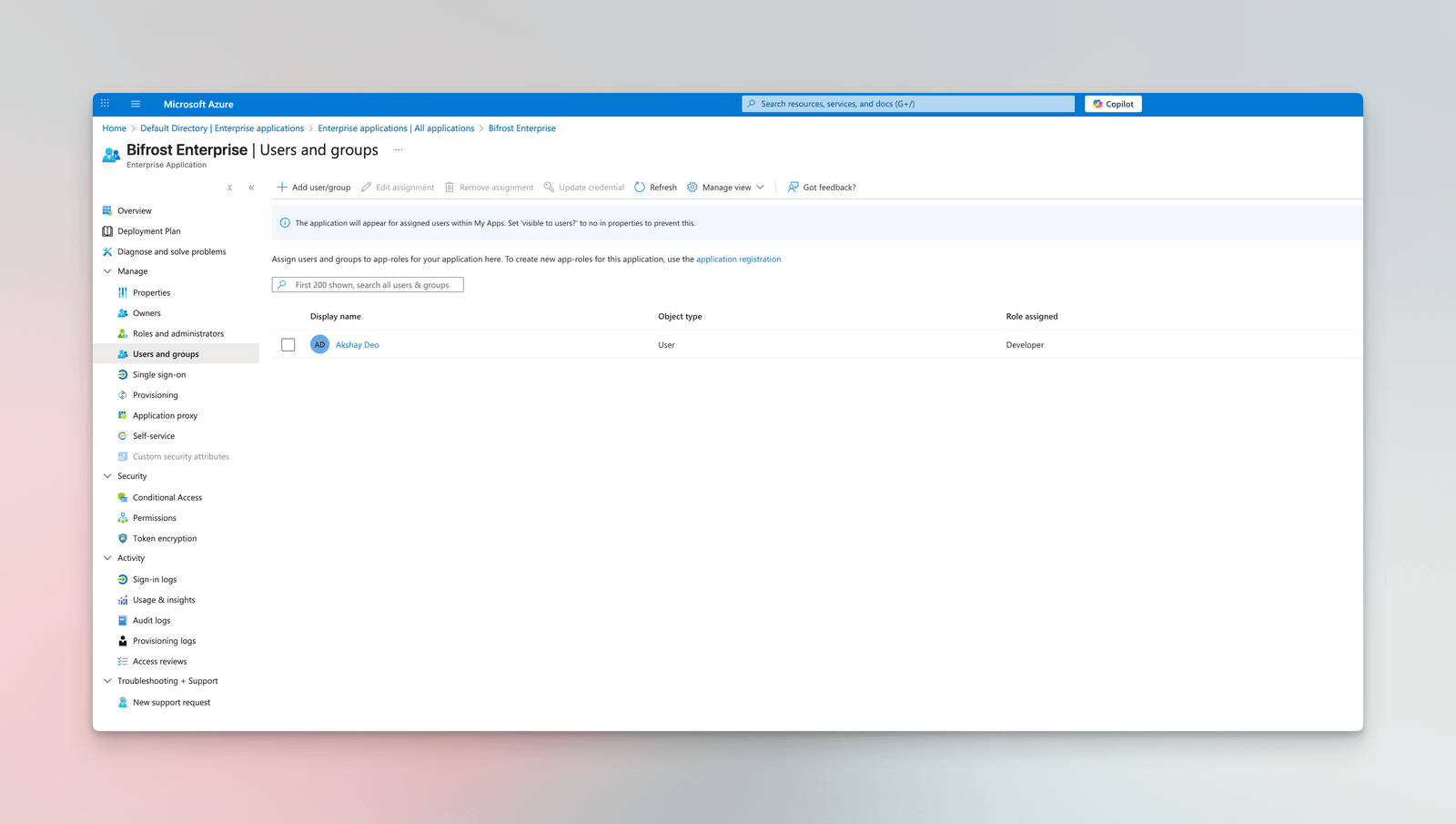Screen dimensions: 1456x824
Task: Collapse the Manage section chevron
Action: 107,271
